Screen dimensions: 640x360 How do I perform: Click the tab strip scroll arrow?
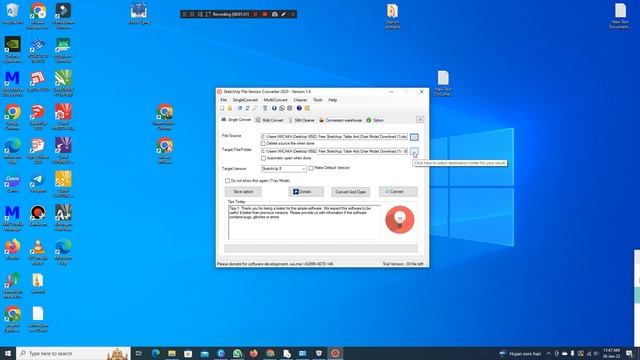click(420, 120)
